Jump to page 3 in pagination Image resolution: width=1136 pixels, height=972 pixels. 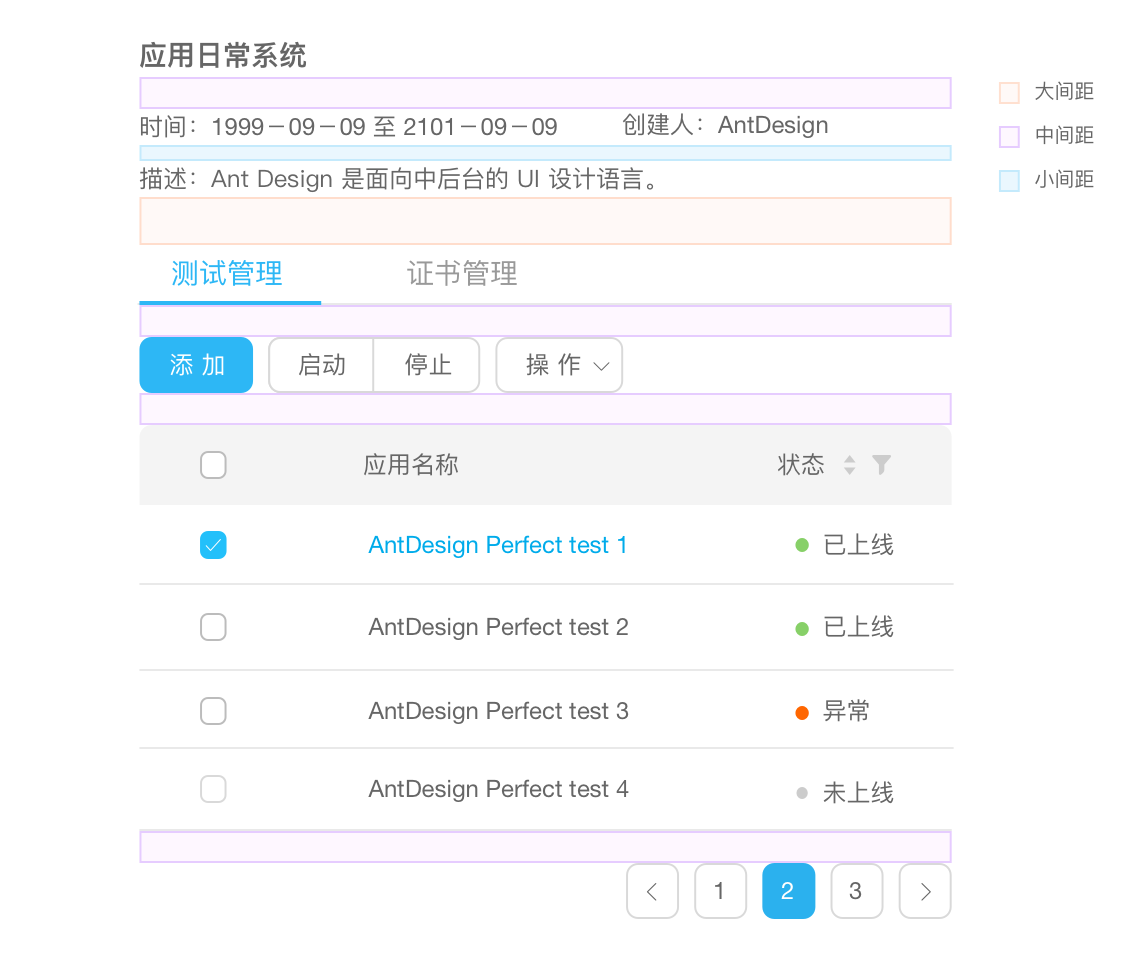pos(856,891)
